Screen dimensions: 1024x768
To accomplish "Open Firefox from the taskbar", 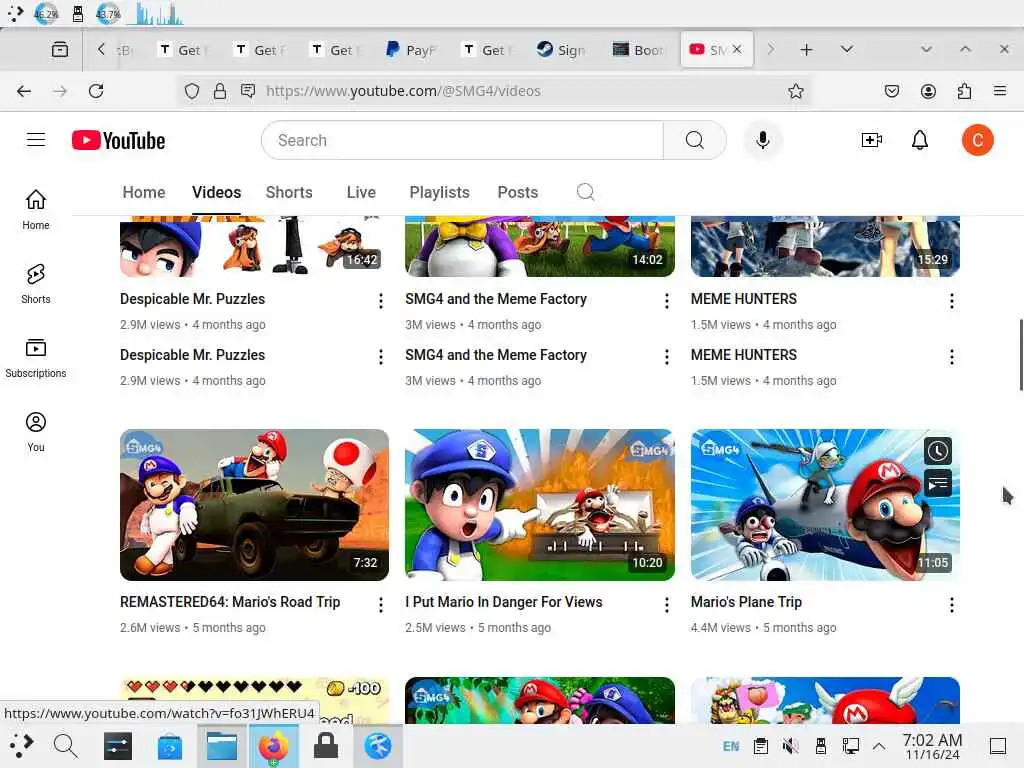I will pyautogui.click(x=274, y=746).
